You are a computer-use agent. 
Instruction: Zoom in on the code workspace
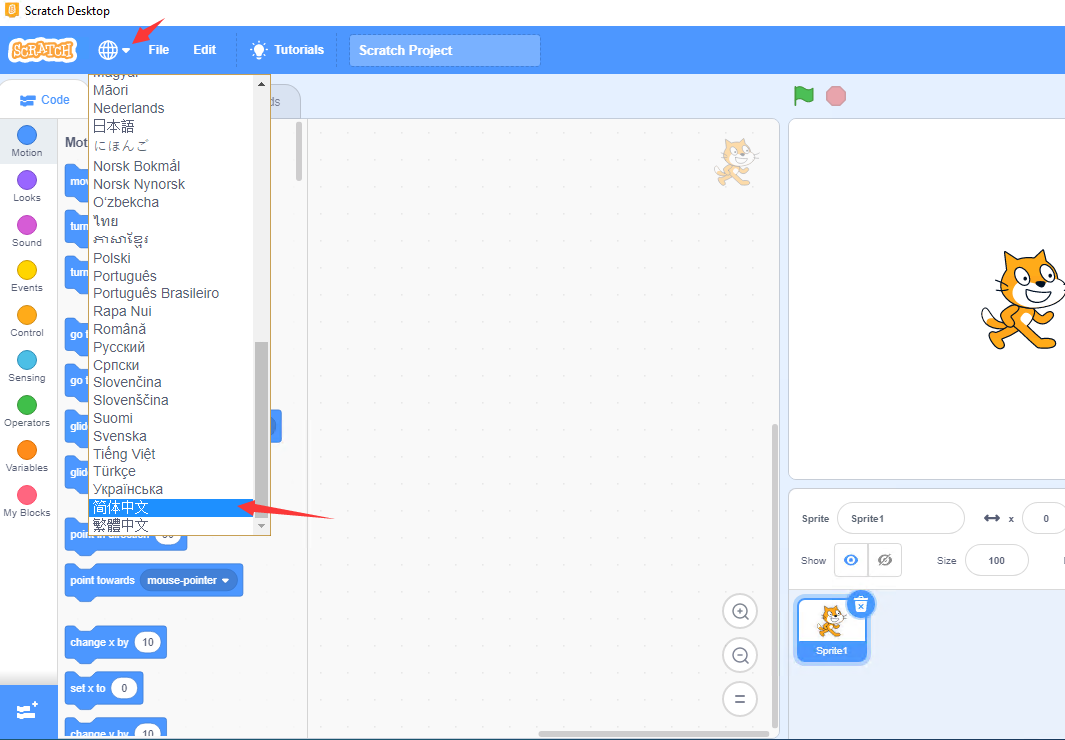tap(740, 611)
